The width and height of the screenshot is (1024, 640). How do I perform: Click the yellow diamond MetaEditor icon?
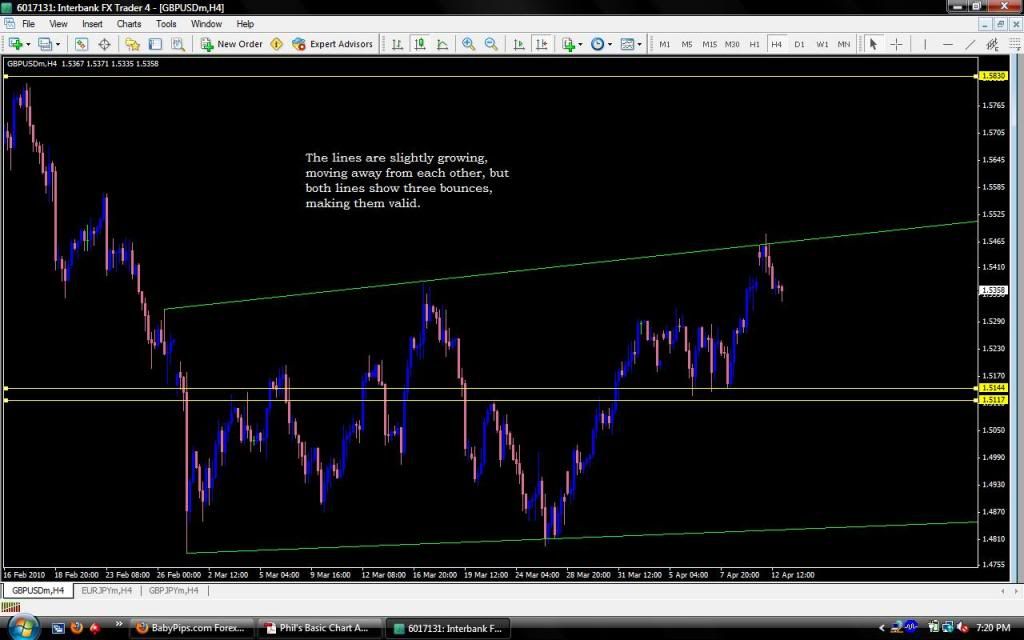(276, 44)
